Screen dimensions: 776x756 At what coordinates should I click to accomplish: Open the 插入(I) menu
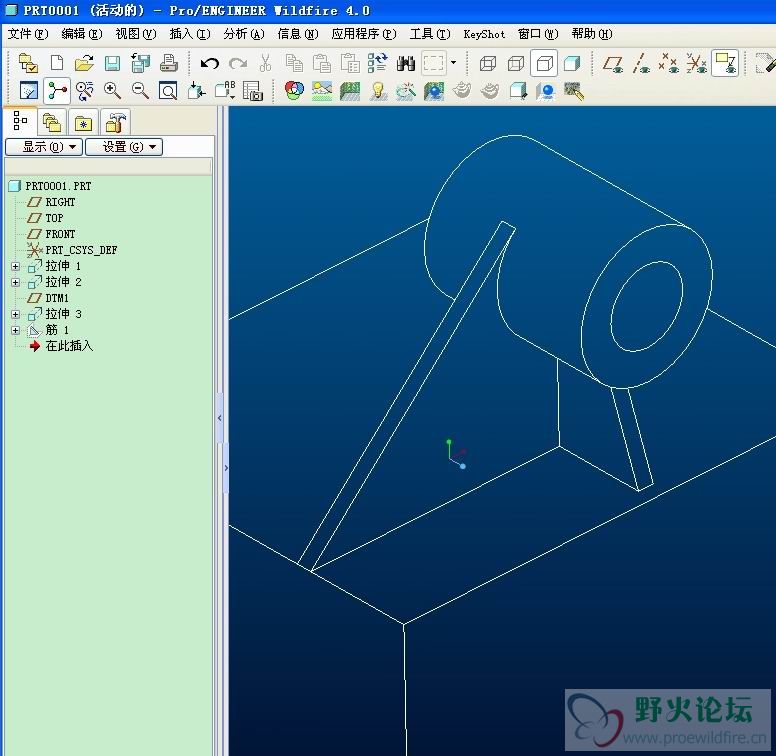[x=190, y=34]
